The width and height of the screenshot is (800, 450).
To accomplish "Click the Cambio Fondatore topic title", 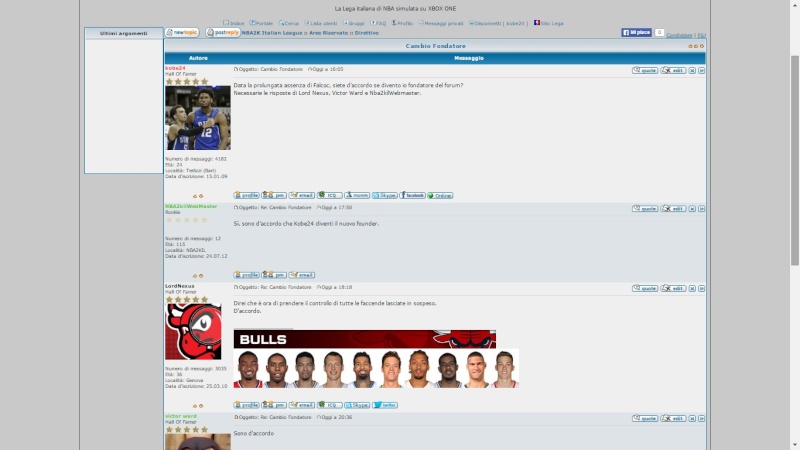I will [x=436, y=46].
